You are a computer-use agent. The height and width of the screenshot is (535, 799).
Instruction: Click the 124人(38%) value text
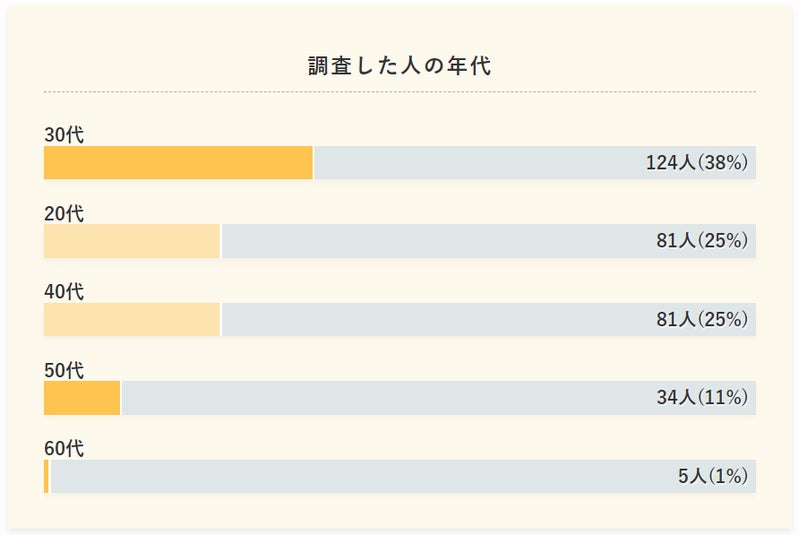(697, 163)
